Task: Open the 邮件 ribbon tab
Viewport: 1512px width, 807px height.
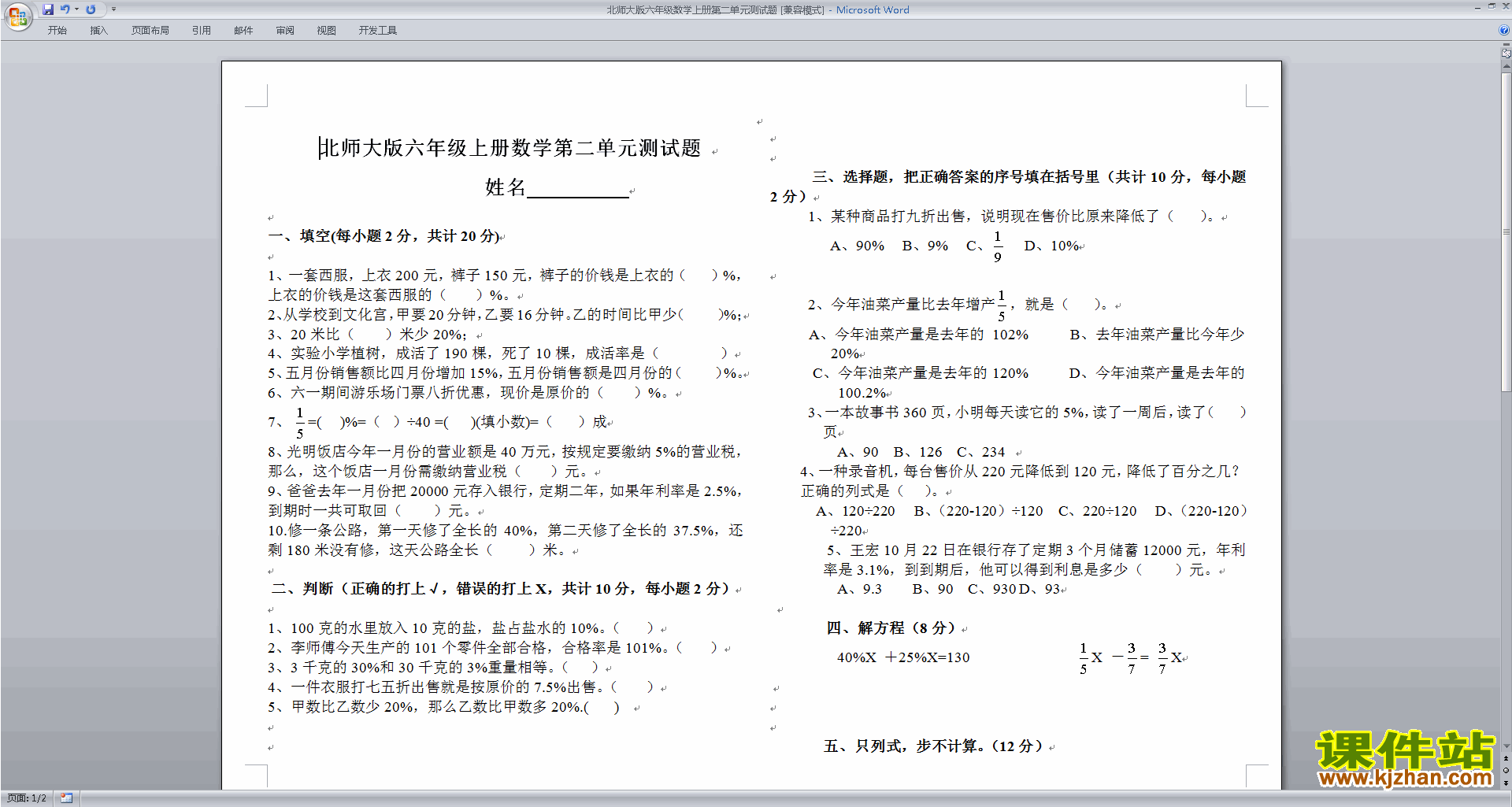Action: [243, 30]
